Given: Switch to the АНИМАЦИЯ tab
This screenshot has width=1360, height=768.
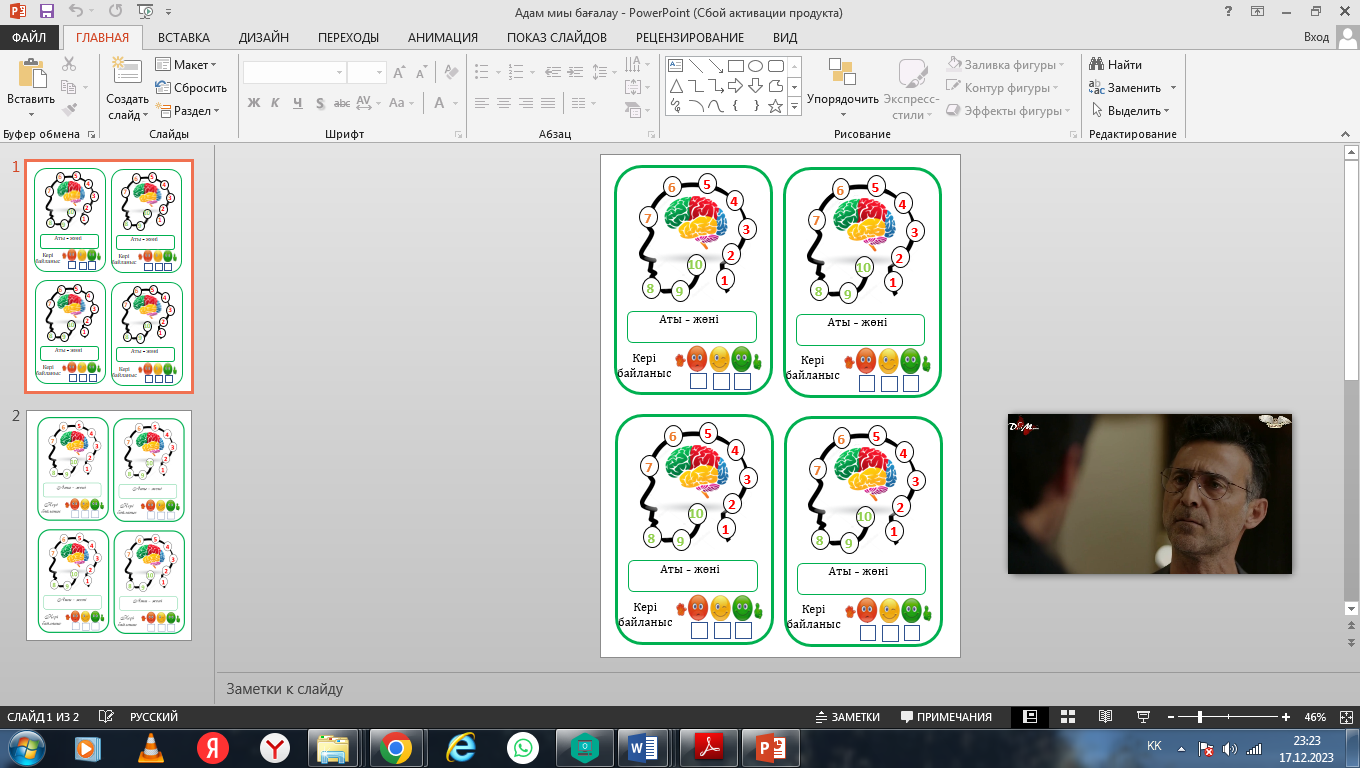Looking at the screenshot, I should (442, 38).
